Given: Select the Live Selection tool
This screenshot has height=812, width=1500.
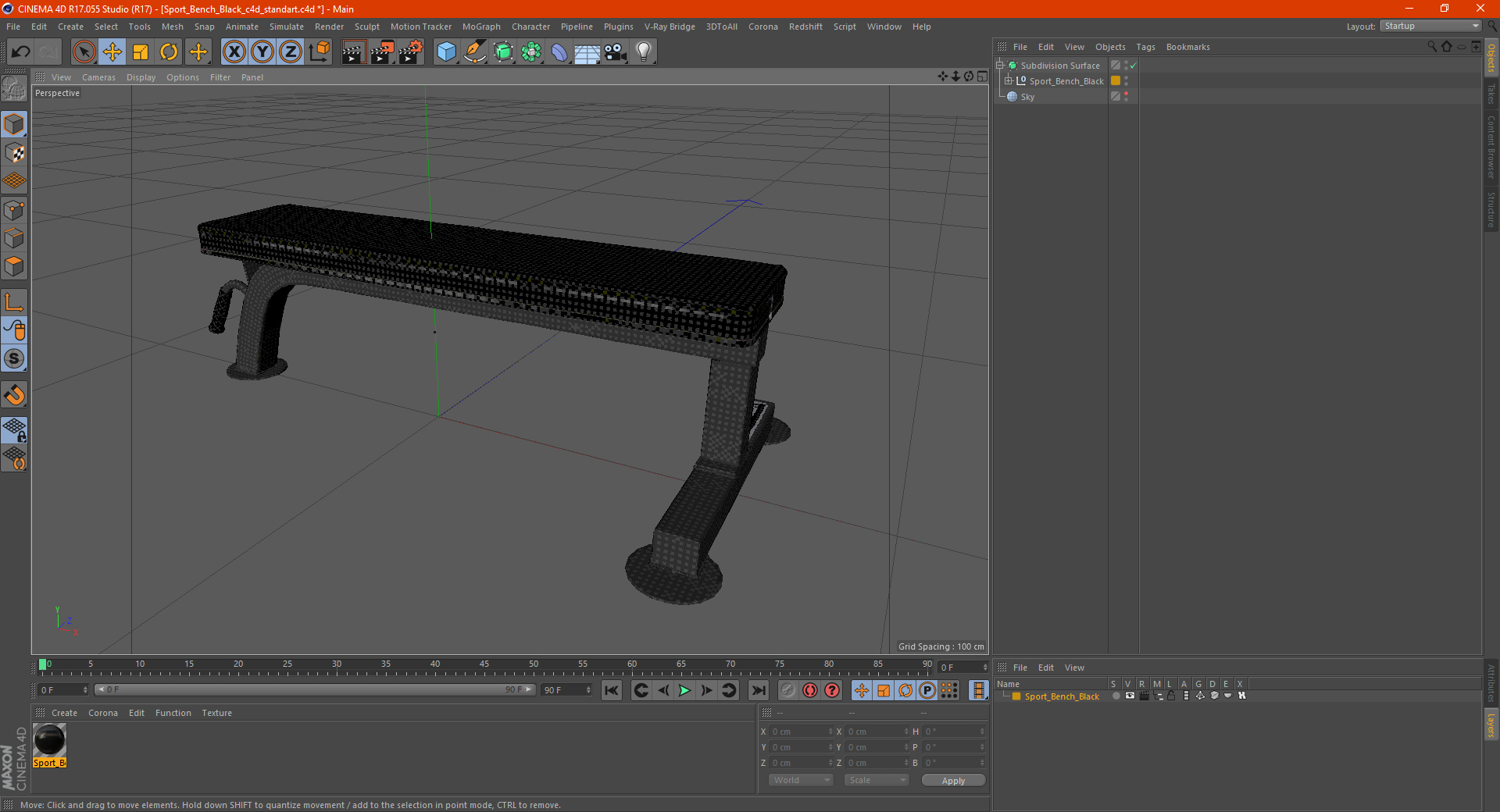Looking at the screenshot, I should pyautogui.click(x=84, y=52).
